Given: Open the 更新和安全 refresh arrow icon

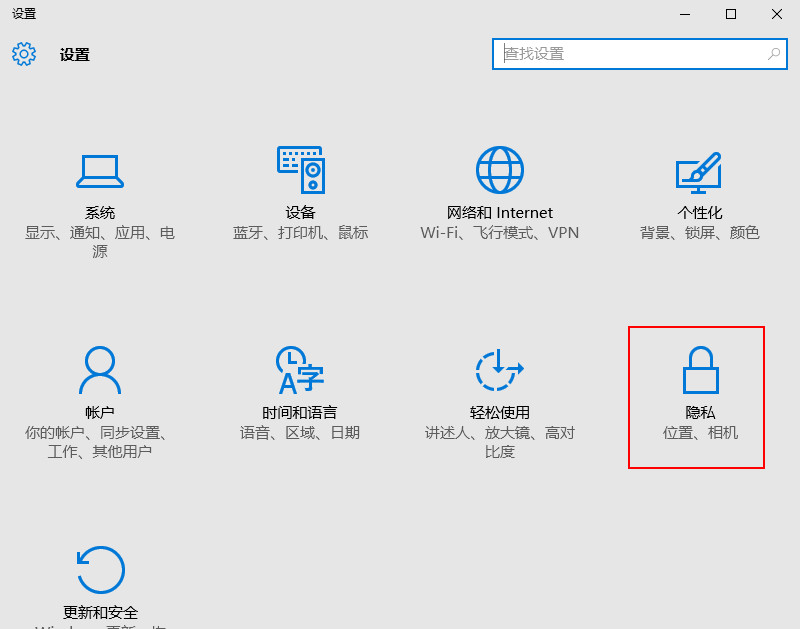Looking at the screenshot, I should [x=101, y=570].
